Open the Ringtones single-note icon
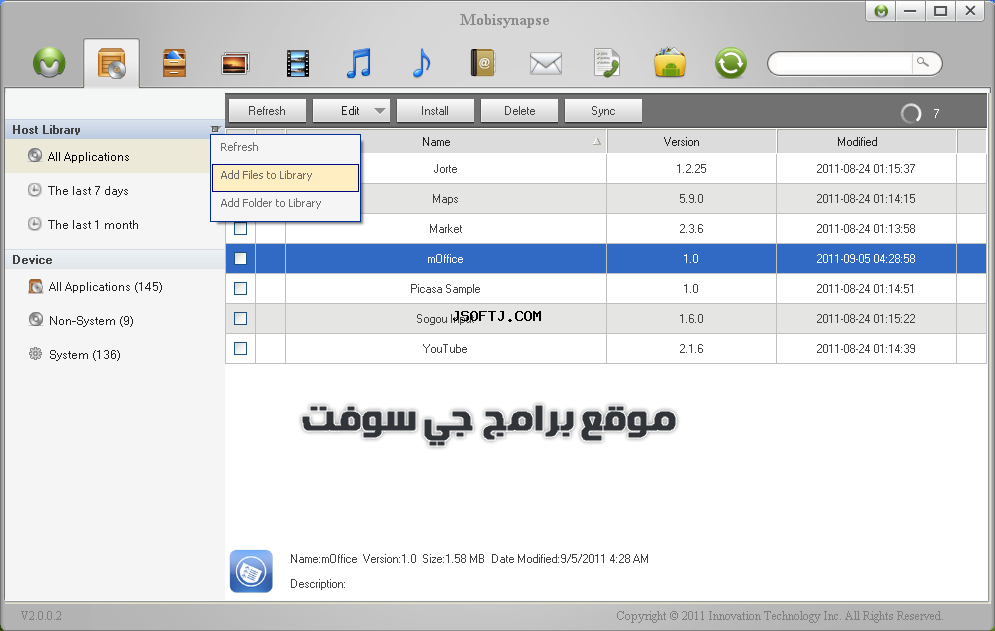The width and height of the screenshot is (995, 631). (x=421, y=63)
